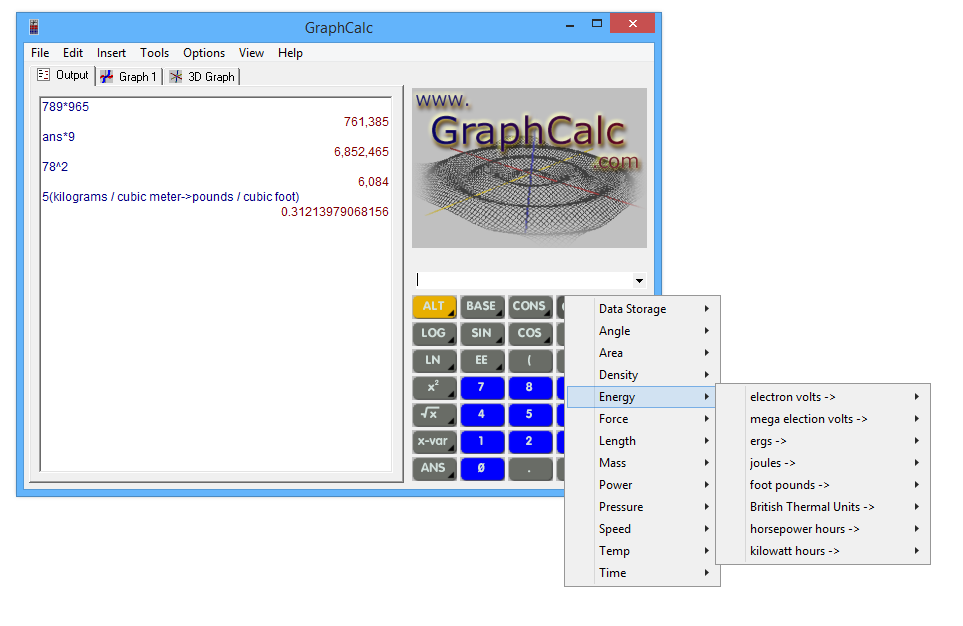Select the Output tab

pos(63,76)
